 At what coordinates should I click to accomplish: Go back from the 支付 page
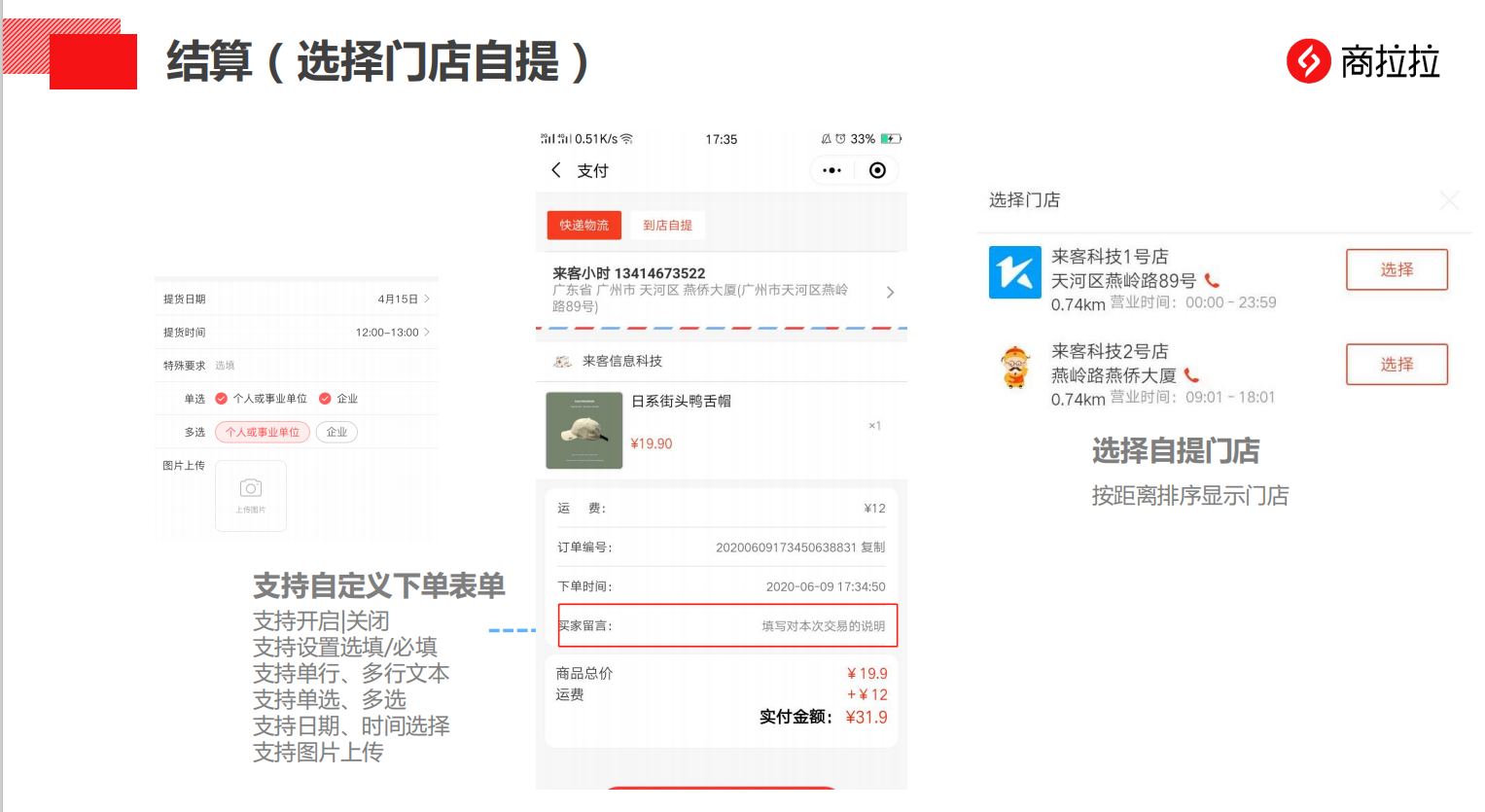556,170
